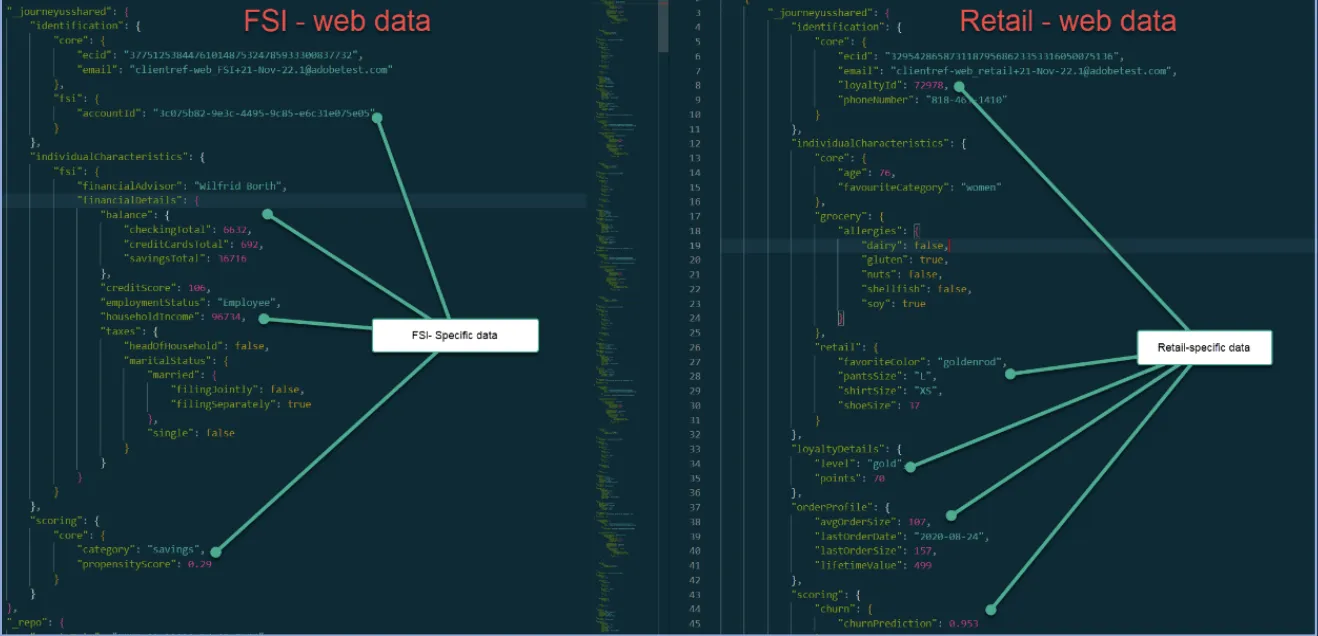Click the "savingsTotal" property
The image size is (1318, 636).
coord(185,258)
